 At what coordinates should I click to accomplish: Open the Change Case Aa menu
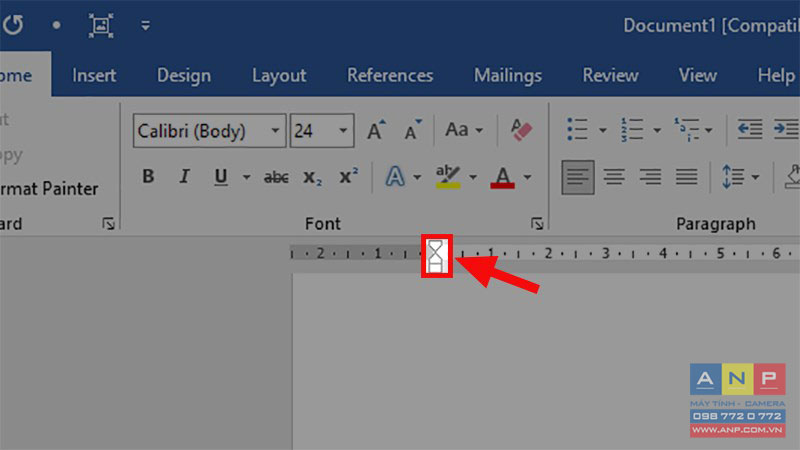coord(463,130)
